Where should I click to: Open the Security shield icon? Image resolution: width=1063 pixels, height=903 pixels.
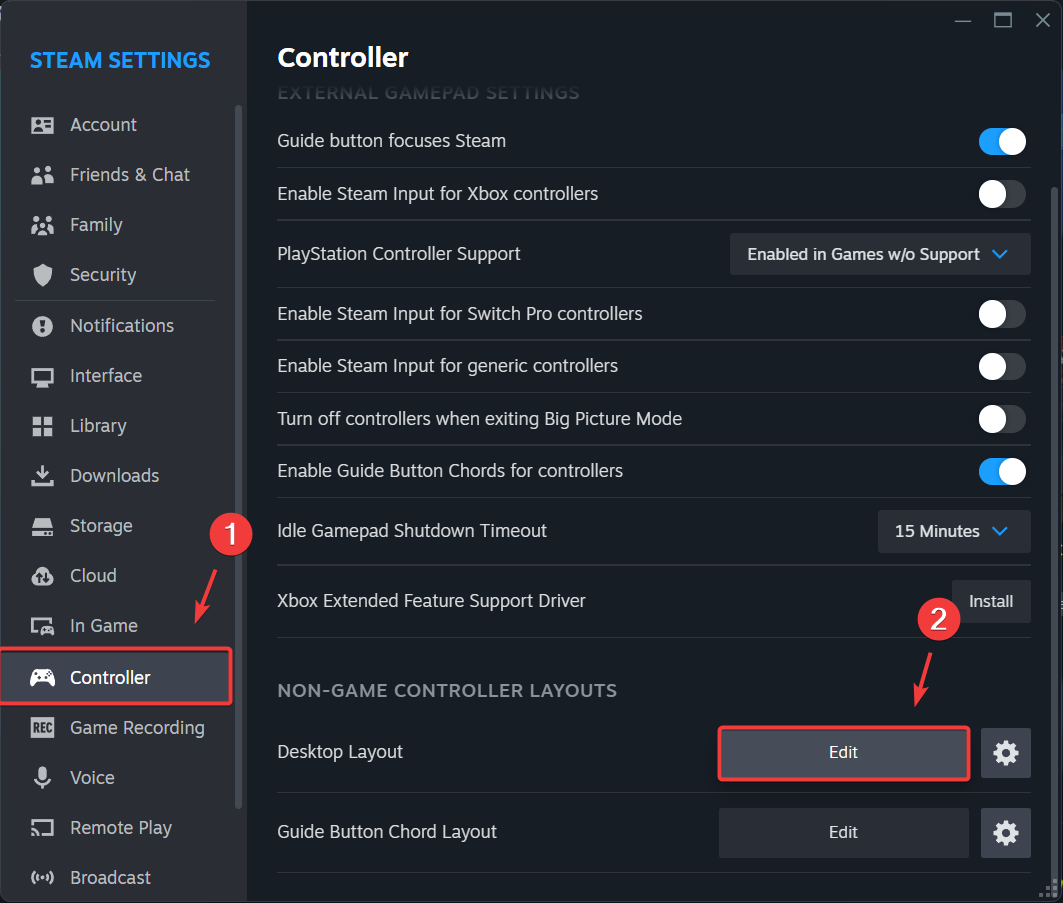point(43,275)
